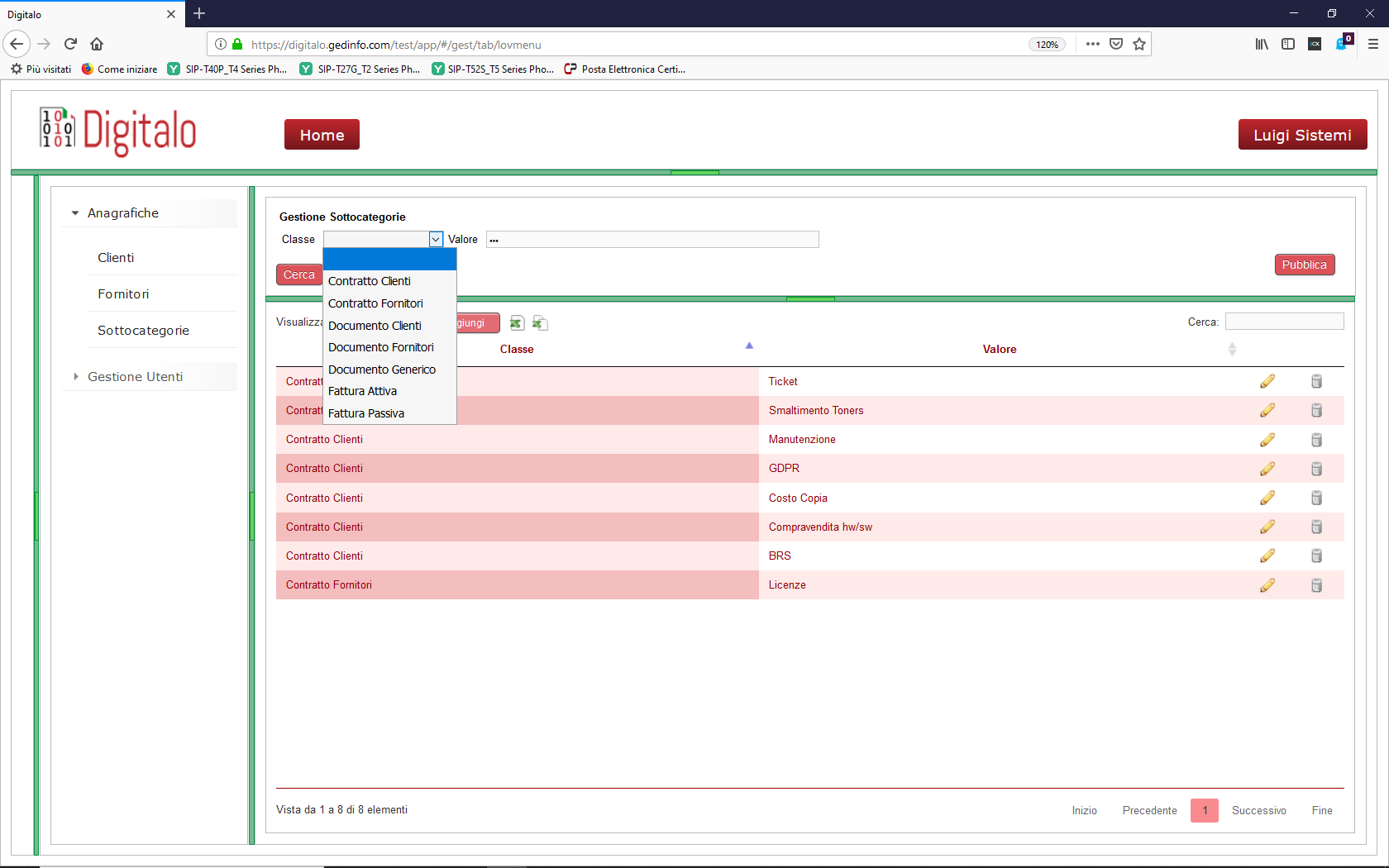
Task: Click the first Excel export icon
Action: click(x=517, y=323)
